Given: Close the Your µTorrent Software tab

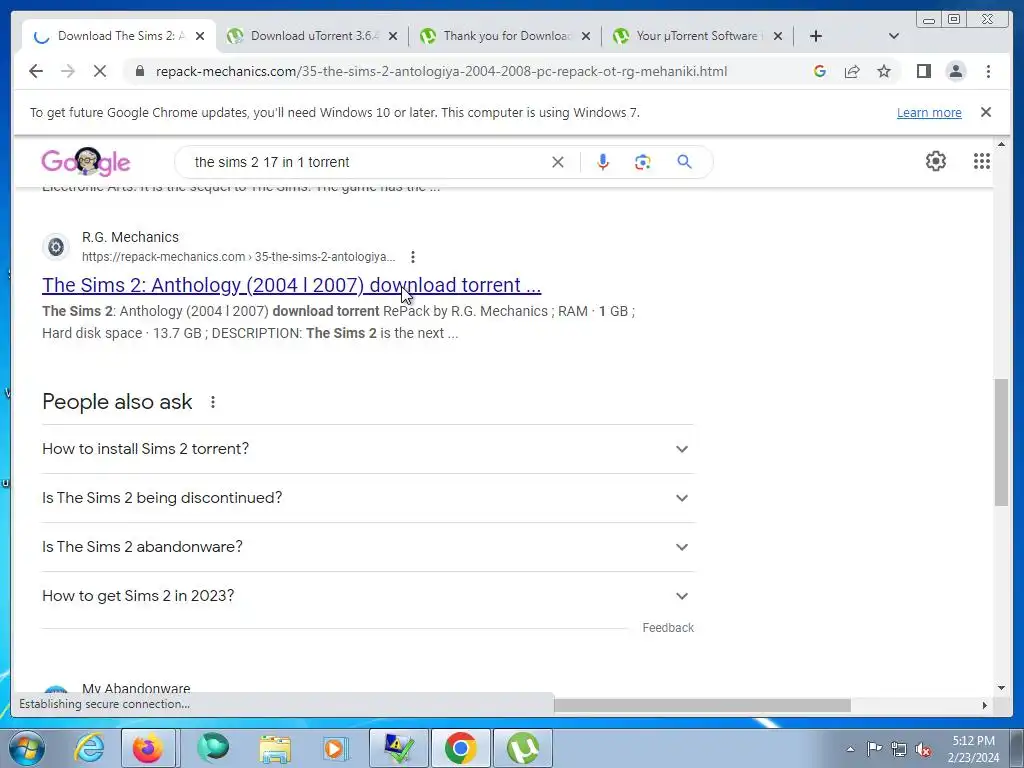Looking at the screenshot, I should 778,37.
